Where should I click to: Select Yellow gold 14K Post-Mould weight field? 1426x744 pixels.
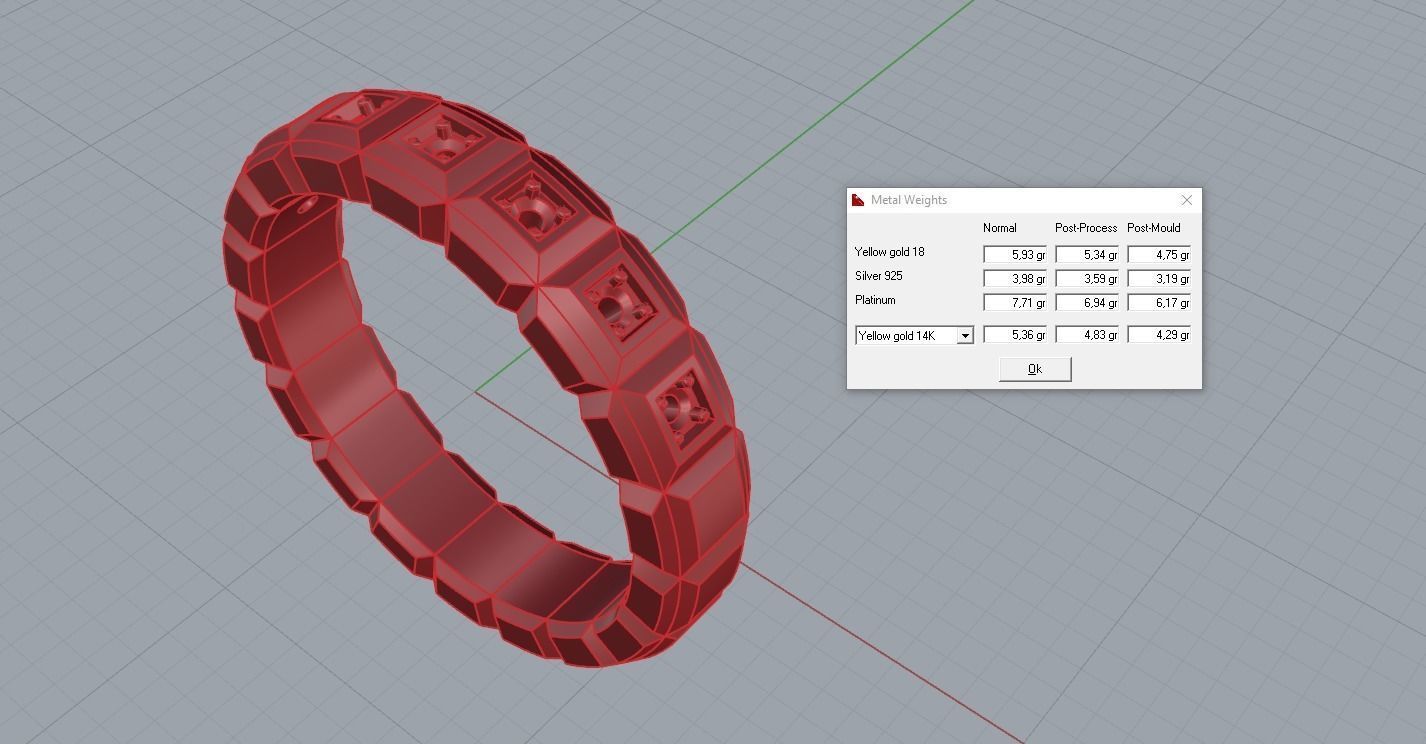tap(1159, 335)
